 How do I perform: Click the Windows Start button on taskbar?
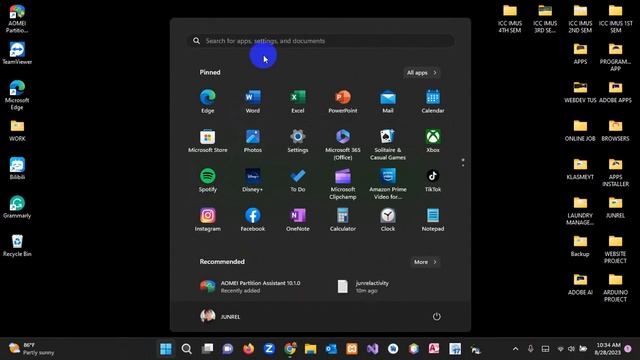tap(166, 349)
